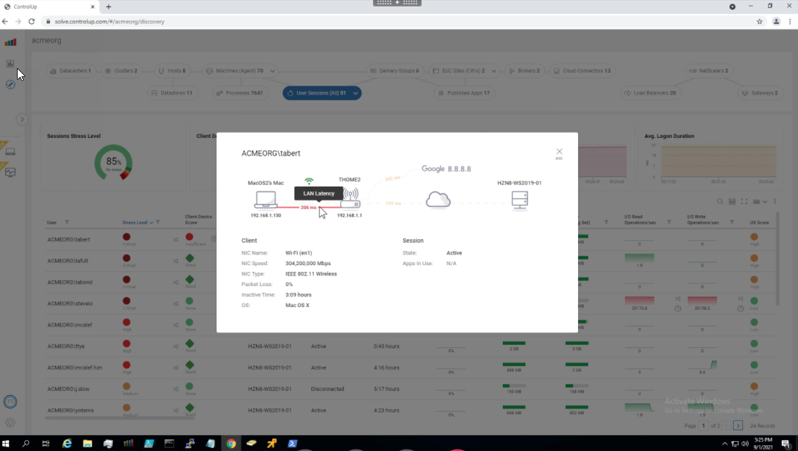Click the circular help icon in sidebar
Viewport: 798px width, 451px height.
click(x=10, y=402)
